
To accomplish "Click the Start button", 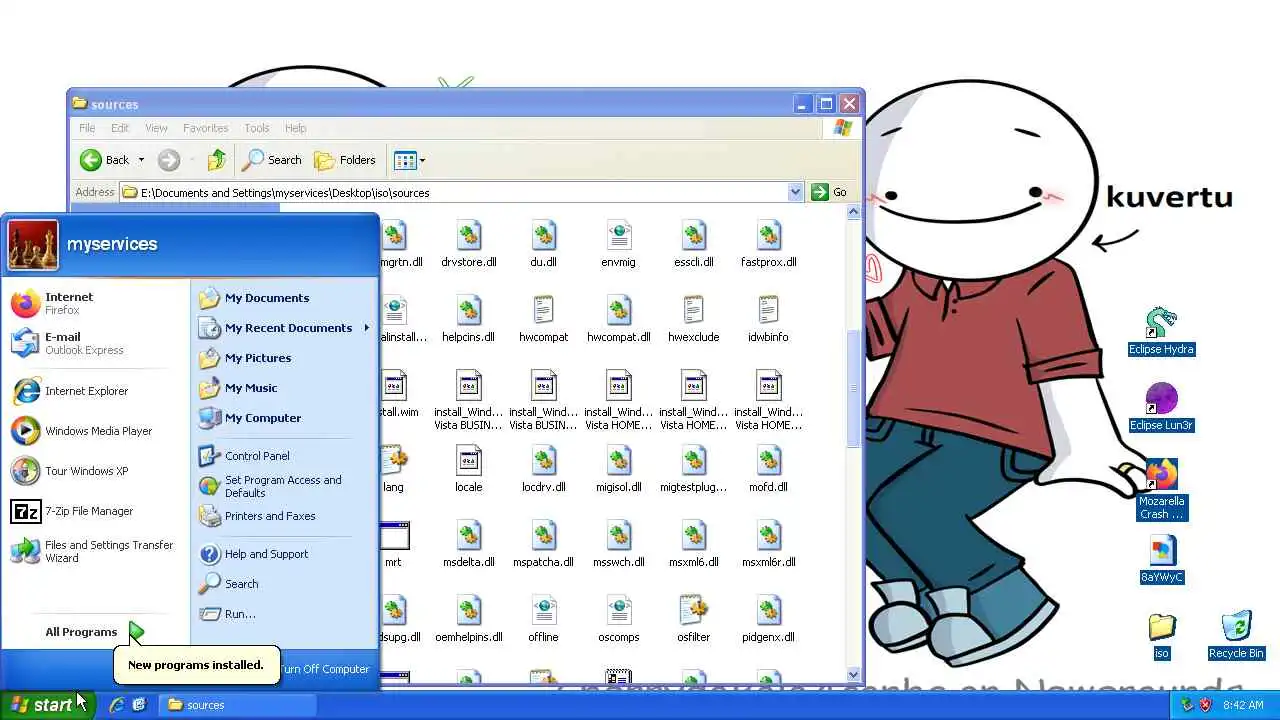I will [47, 705].
